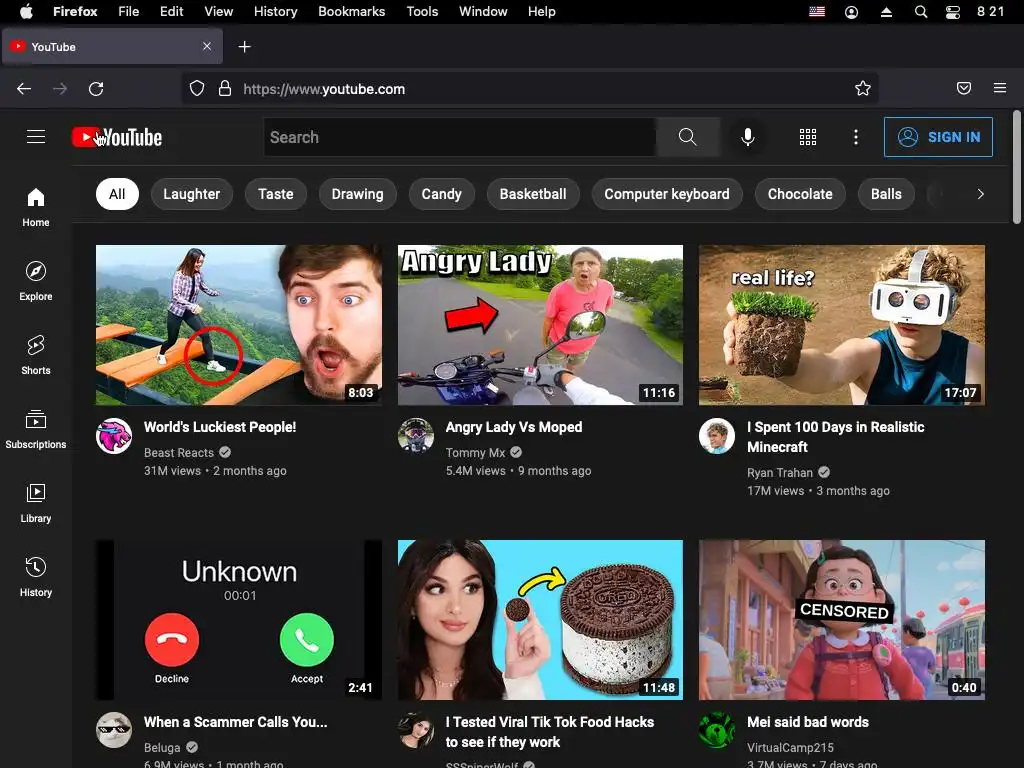Filter by Laughter chip
This screenshot has width=1024, height=768.
(x=191, y=194)
